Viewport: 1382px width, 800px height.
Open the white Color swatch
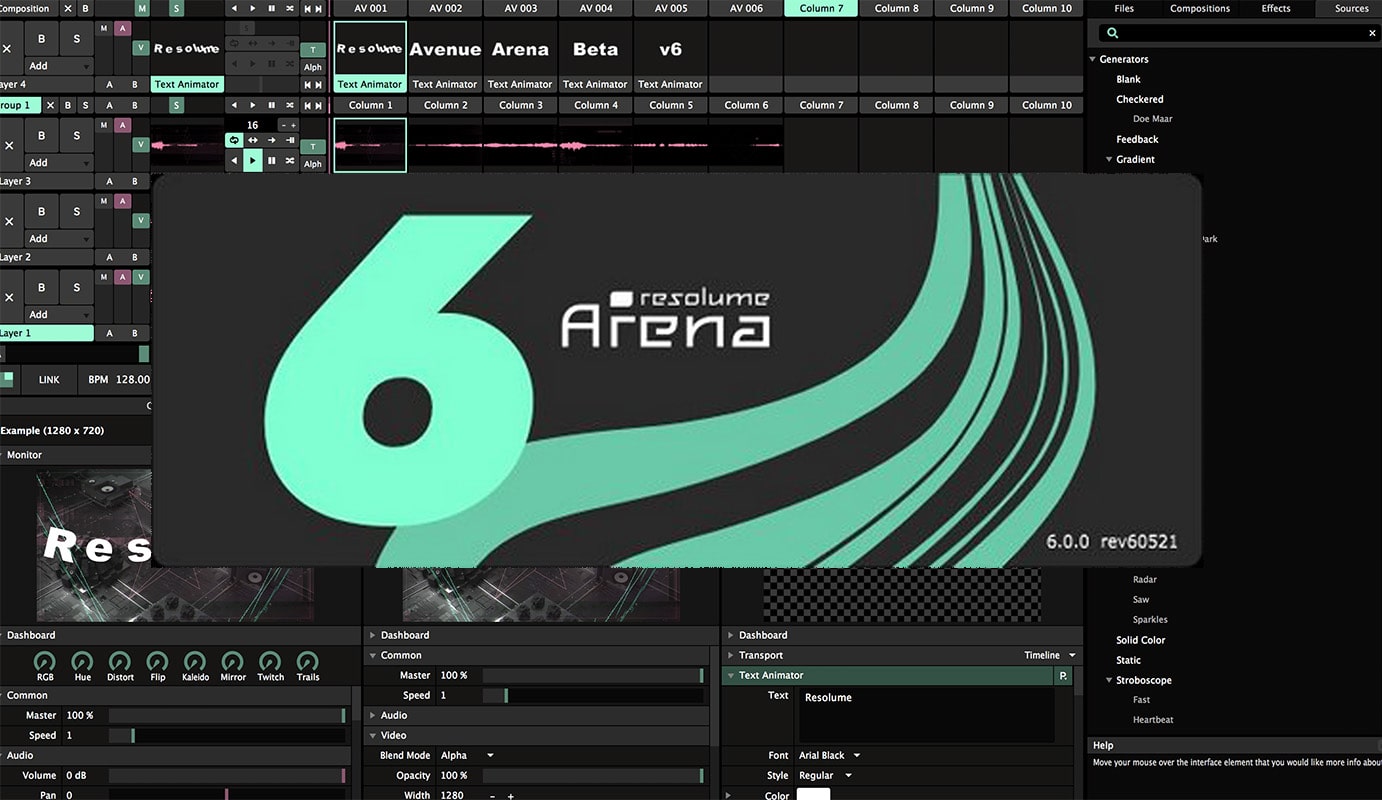(813, 795)
